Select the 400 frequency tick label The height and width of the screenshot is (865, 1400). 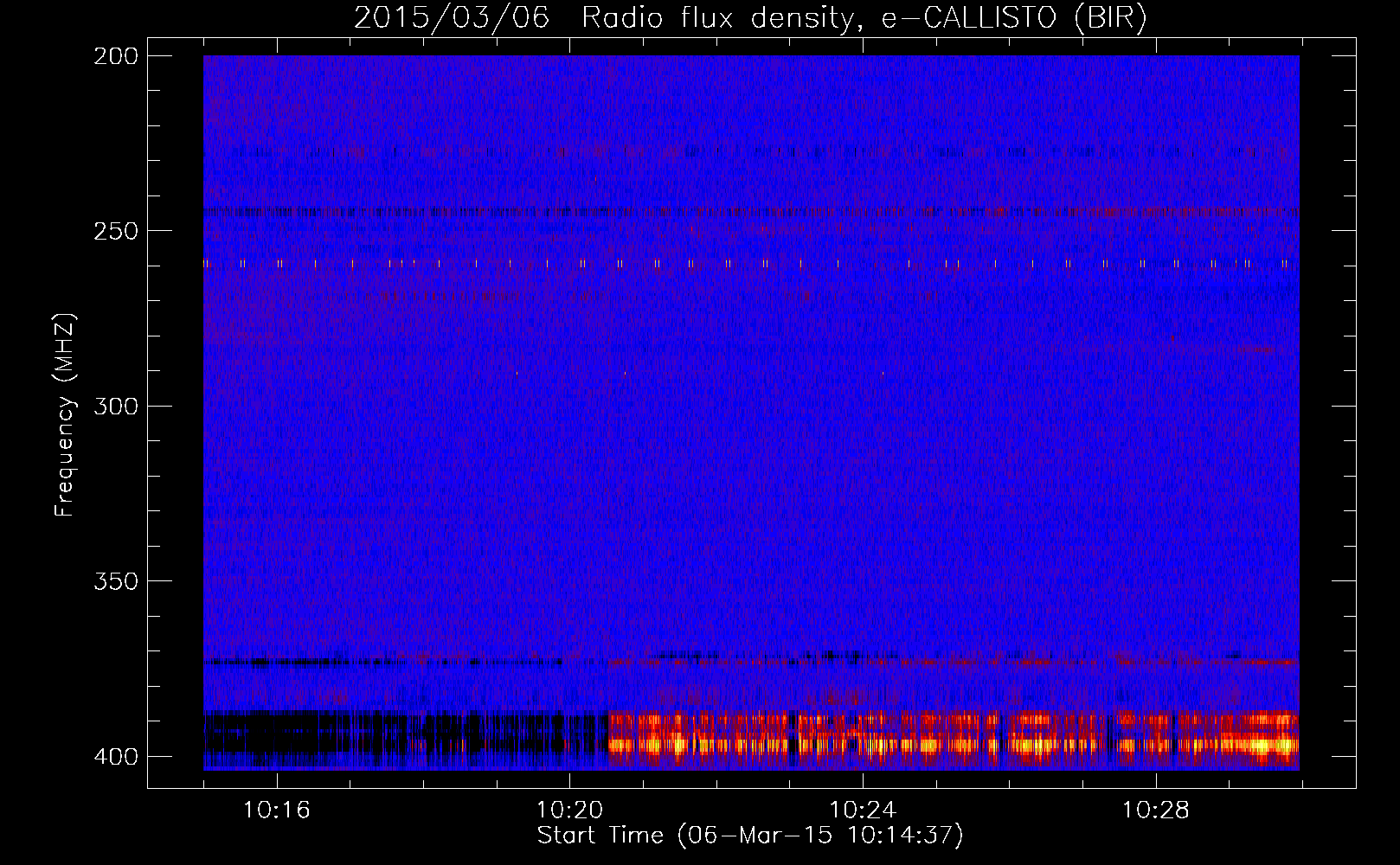[116, 756]
